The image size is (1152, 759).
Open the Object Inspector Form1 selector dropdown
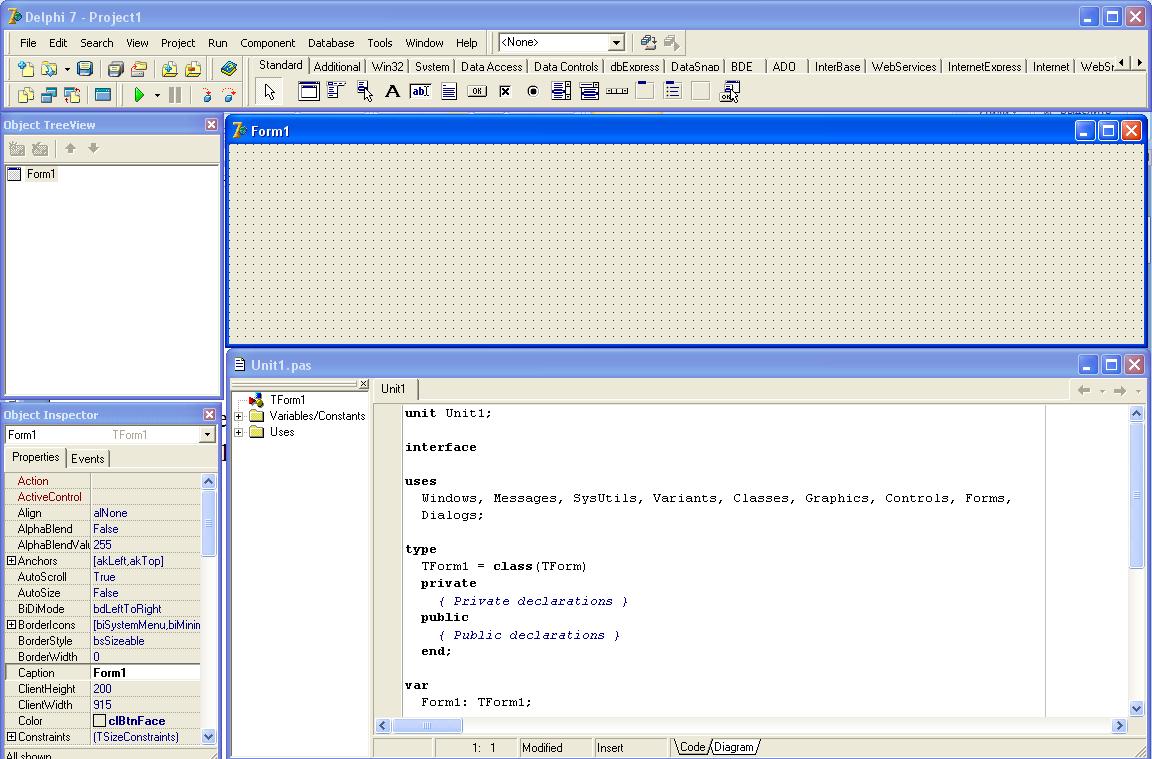coord(207,435)
